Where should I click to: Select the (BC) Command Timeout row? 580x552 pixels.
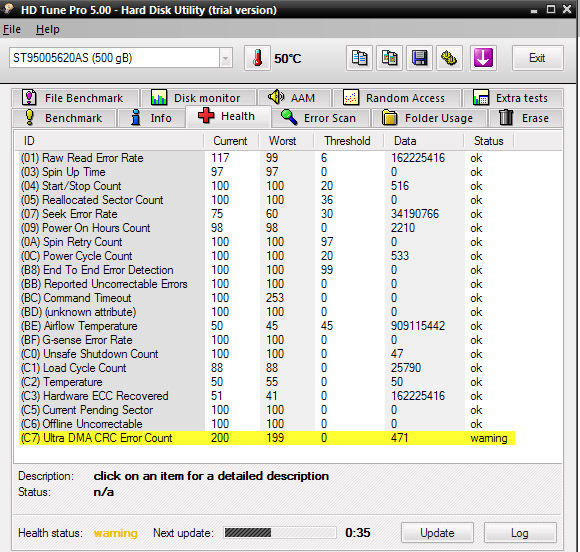pos(266,298)
